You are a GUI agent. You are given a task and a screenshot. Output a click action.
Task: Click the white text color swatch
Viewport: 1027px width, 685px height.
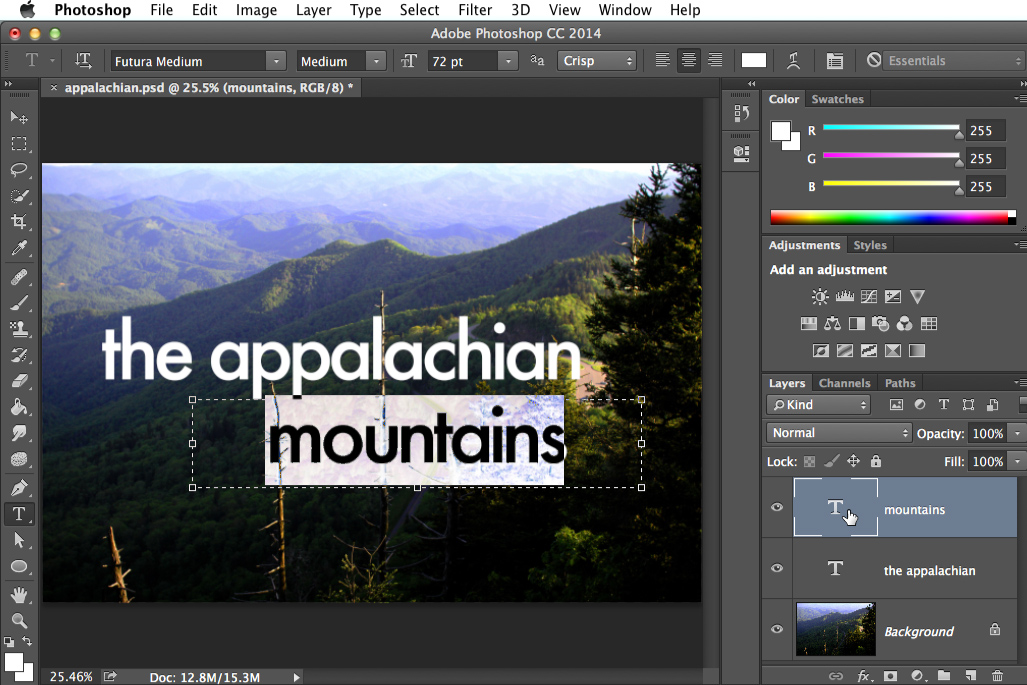pyautogui.click(x=754, y=60)
